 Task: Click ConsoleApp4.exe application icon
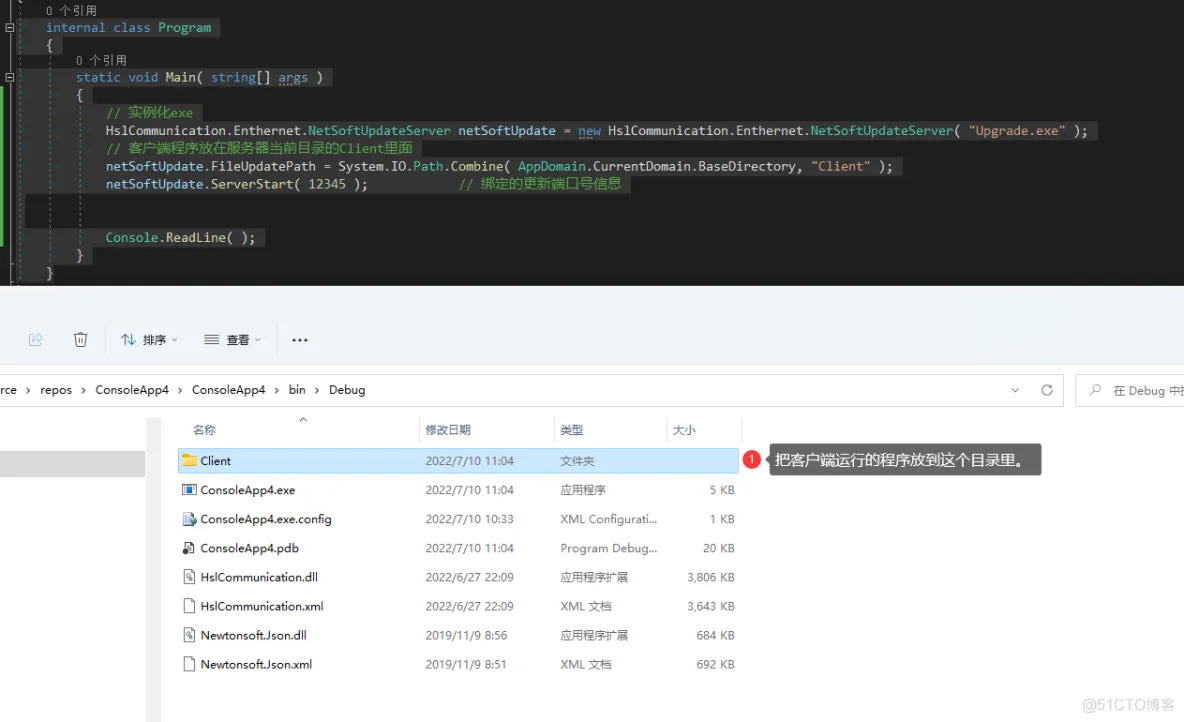click(190, 489)
